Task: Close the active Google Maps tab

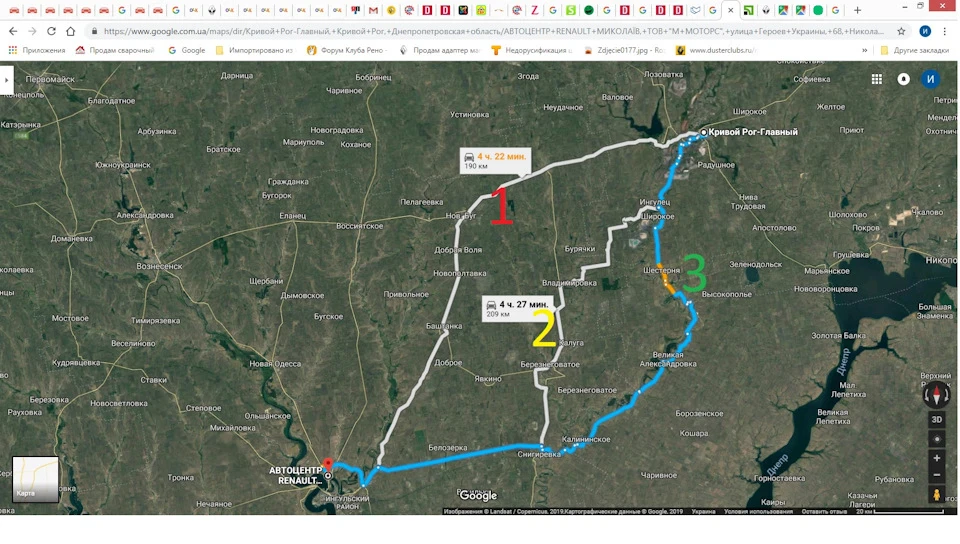Action: coord(730,10)
